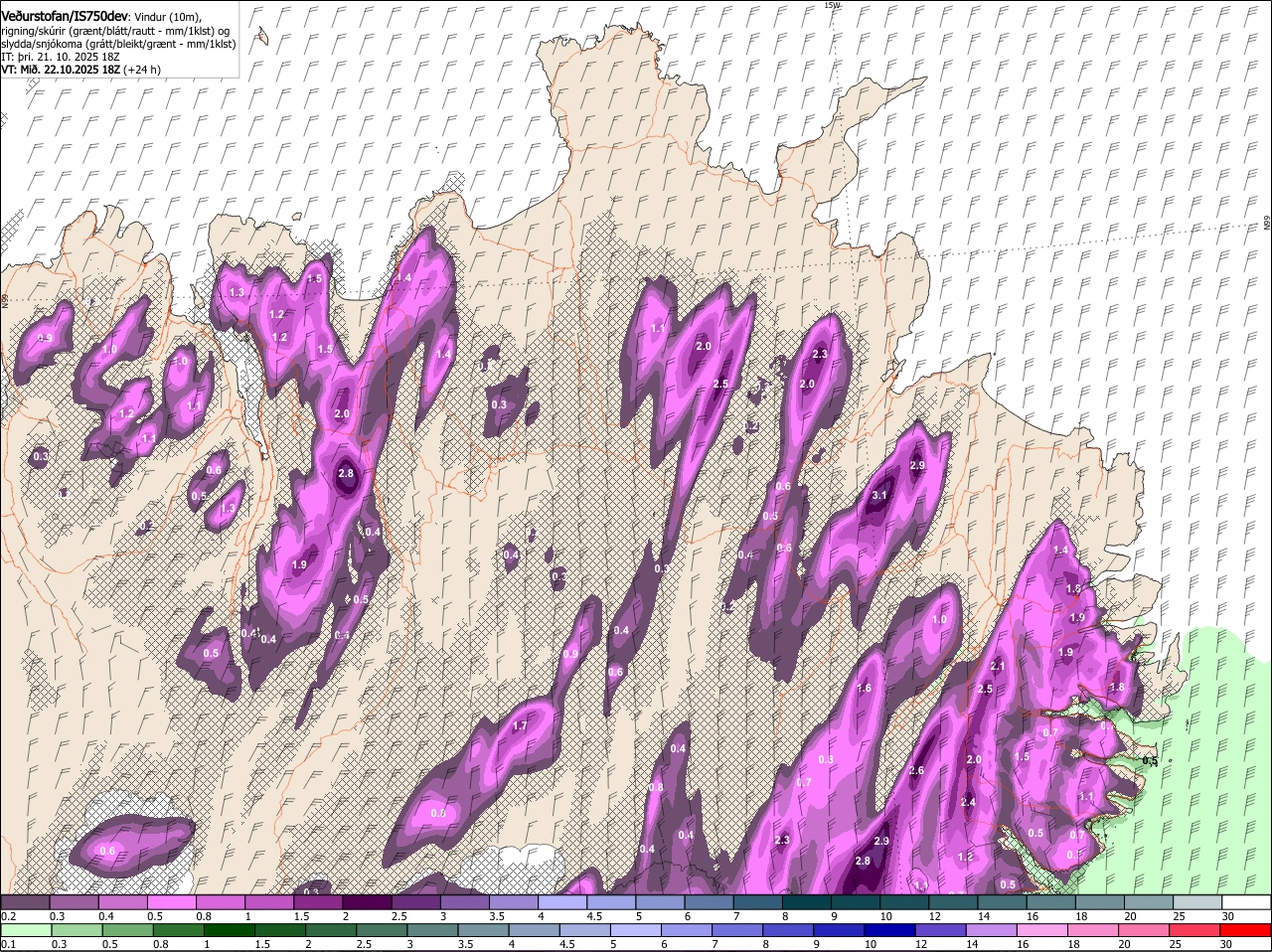
Task: Click the 1.6 precipitation value label
Action: (x=864, y=688)
